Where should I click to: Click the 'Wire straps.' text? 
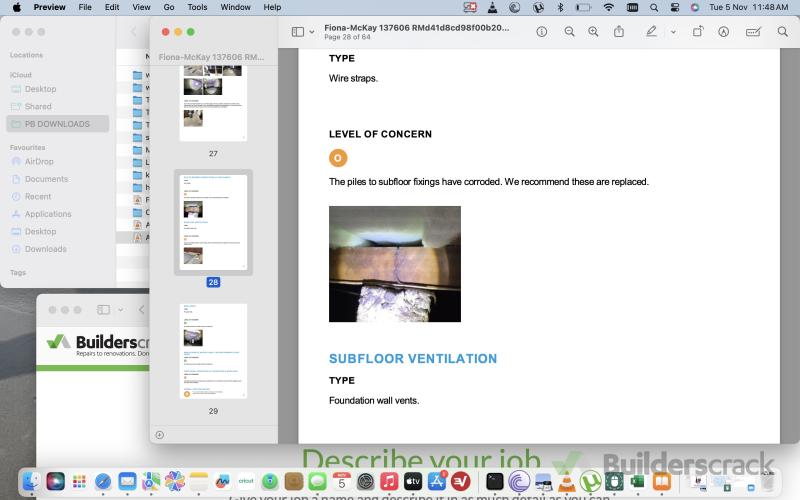tap(353, 78)
